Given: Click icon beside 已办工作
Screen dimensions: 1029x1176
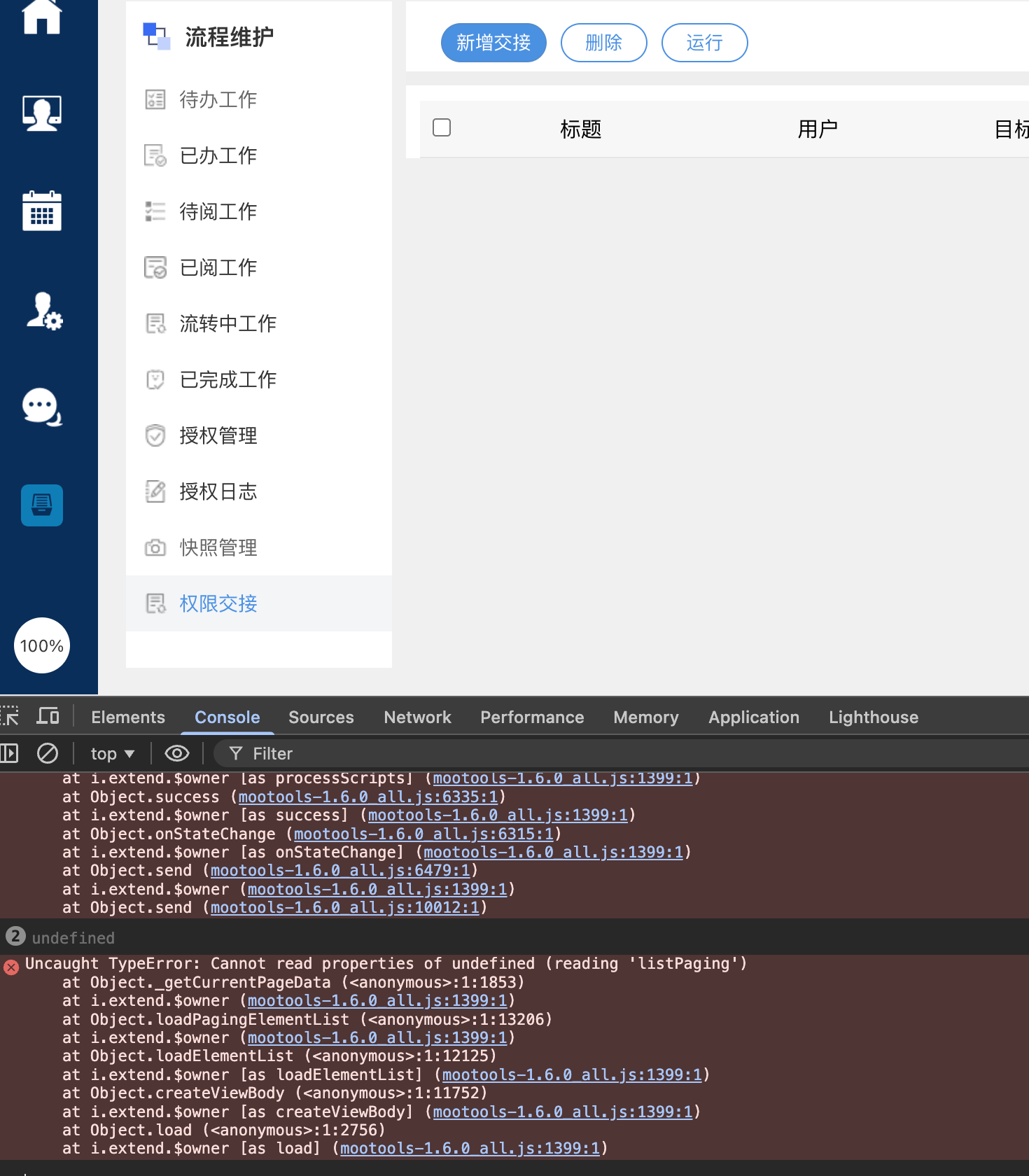Looking at the screenshot, I should click(155, 155).
